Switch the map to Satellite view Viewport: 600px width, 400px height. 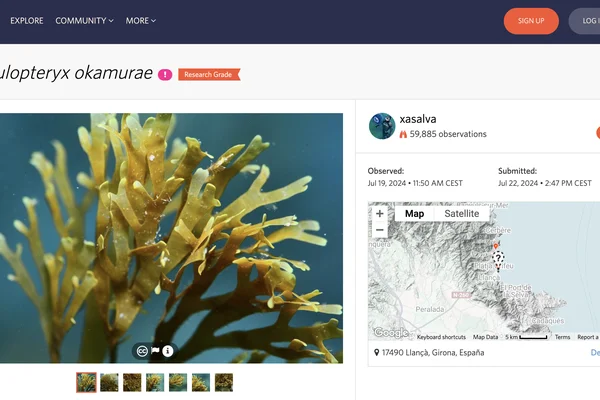pyautogui.click(x=461, y=214)
